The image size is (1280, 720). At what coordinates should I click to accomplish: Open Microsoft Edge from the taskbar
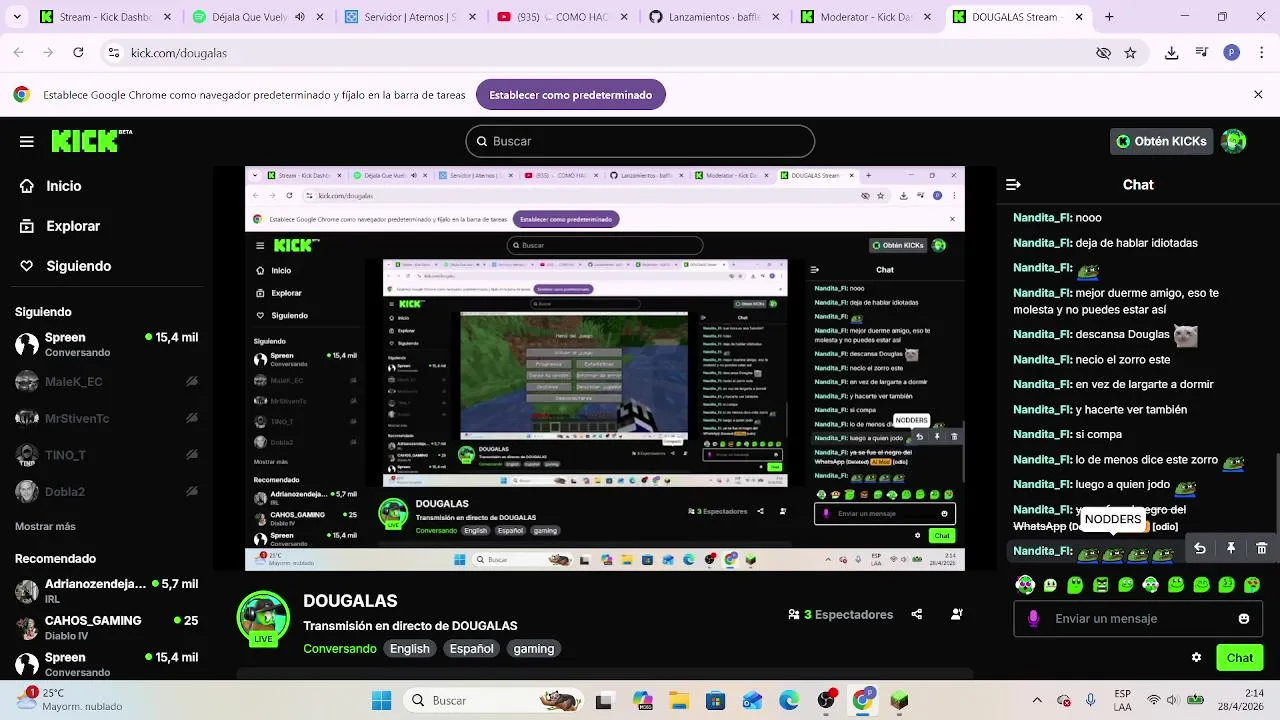coord(789,700)
